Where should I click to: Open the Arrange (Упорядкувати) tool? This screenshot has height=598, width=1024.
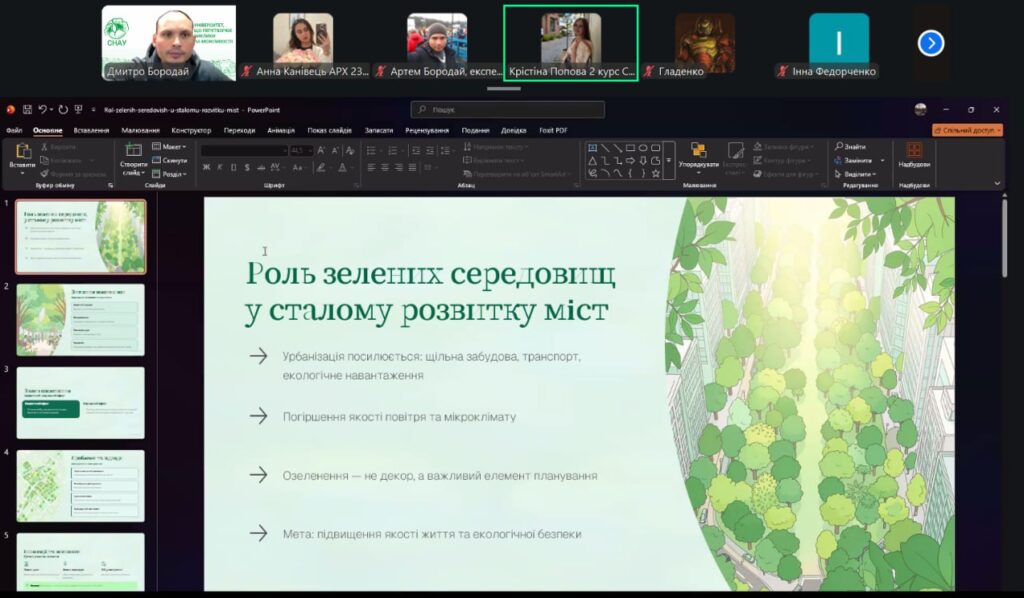pyautogui.click(x=697, y=156)
